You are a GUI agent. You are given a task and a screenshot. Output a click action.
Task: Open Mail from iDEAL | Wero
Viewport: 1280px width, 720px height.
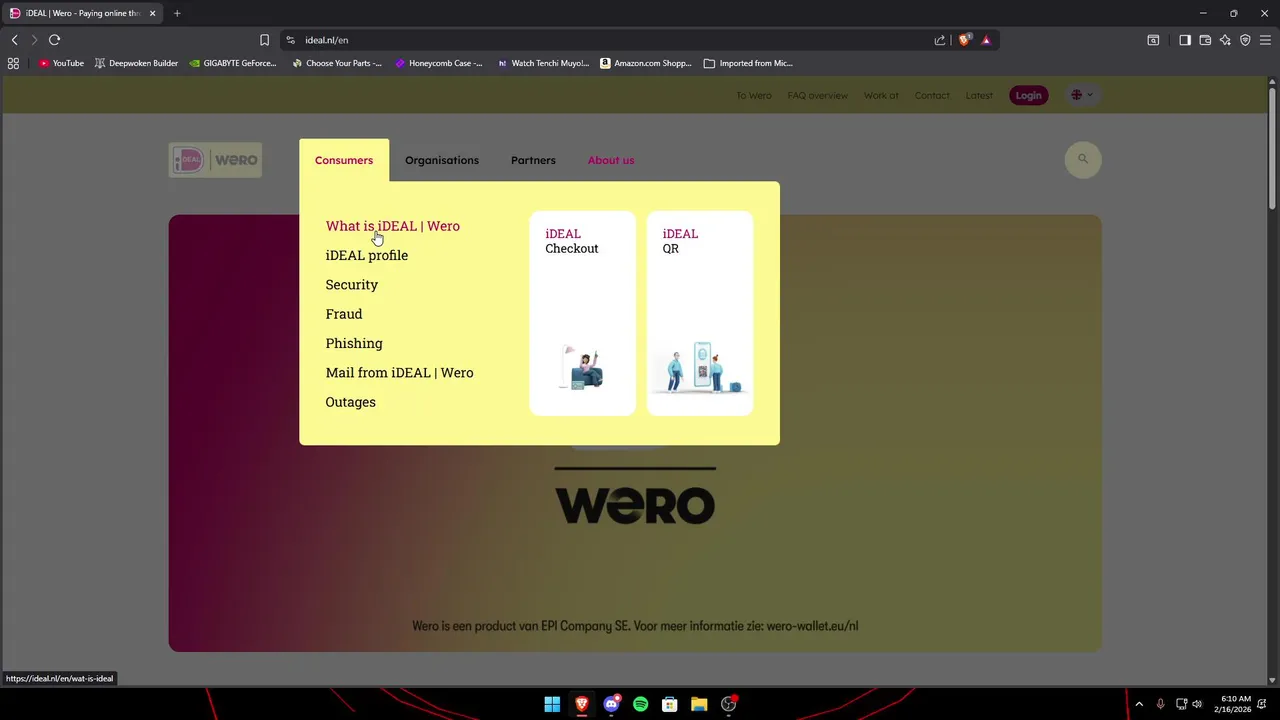coord(399,372)
